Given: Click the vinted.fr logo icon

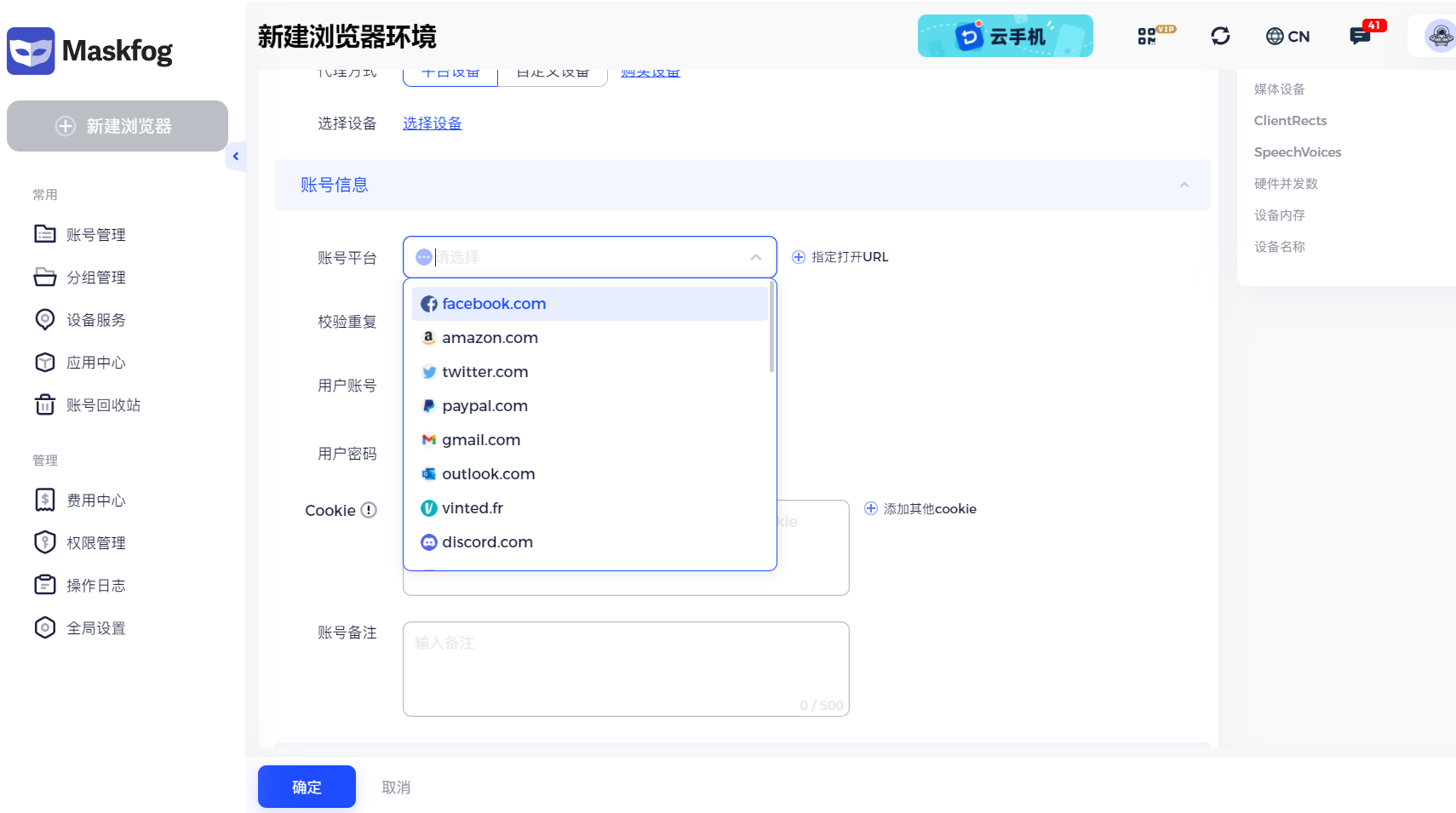Looking at the screenshot, I should [429, 508].
